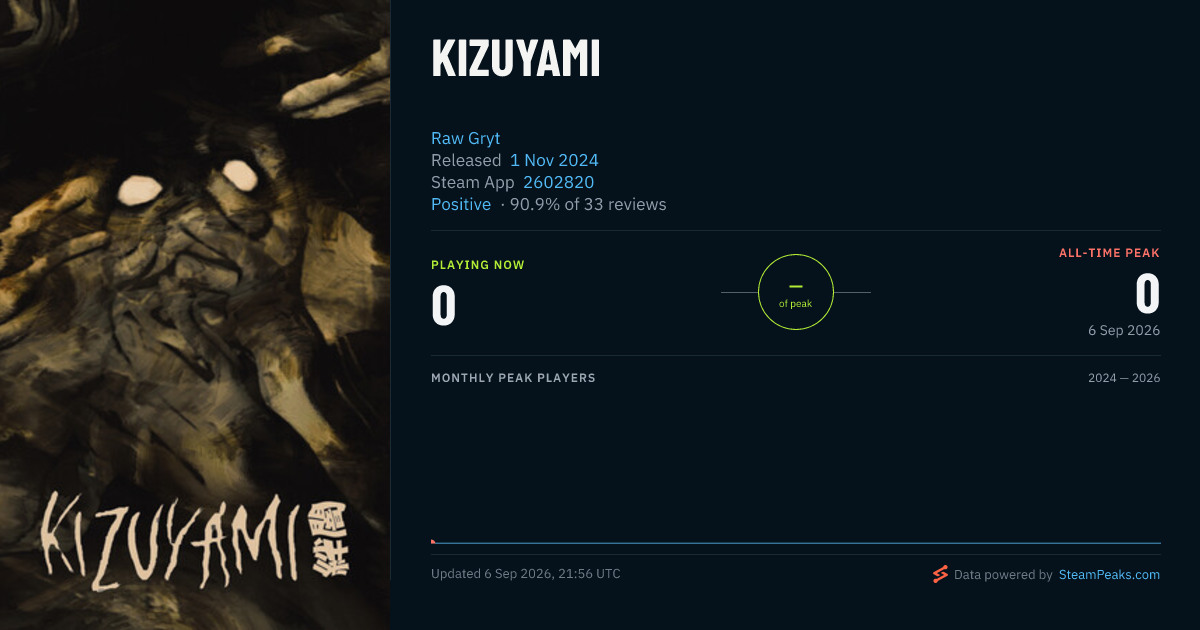Click the 6 Sep 2026 peak date
The width and height of the screenshot is (1200, 630).
1125,330
